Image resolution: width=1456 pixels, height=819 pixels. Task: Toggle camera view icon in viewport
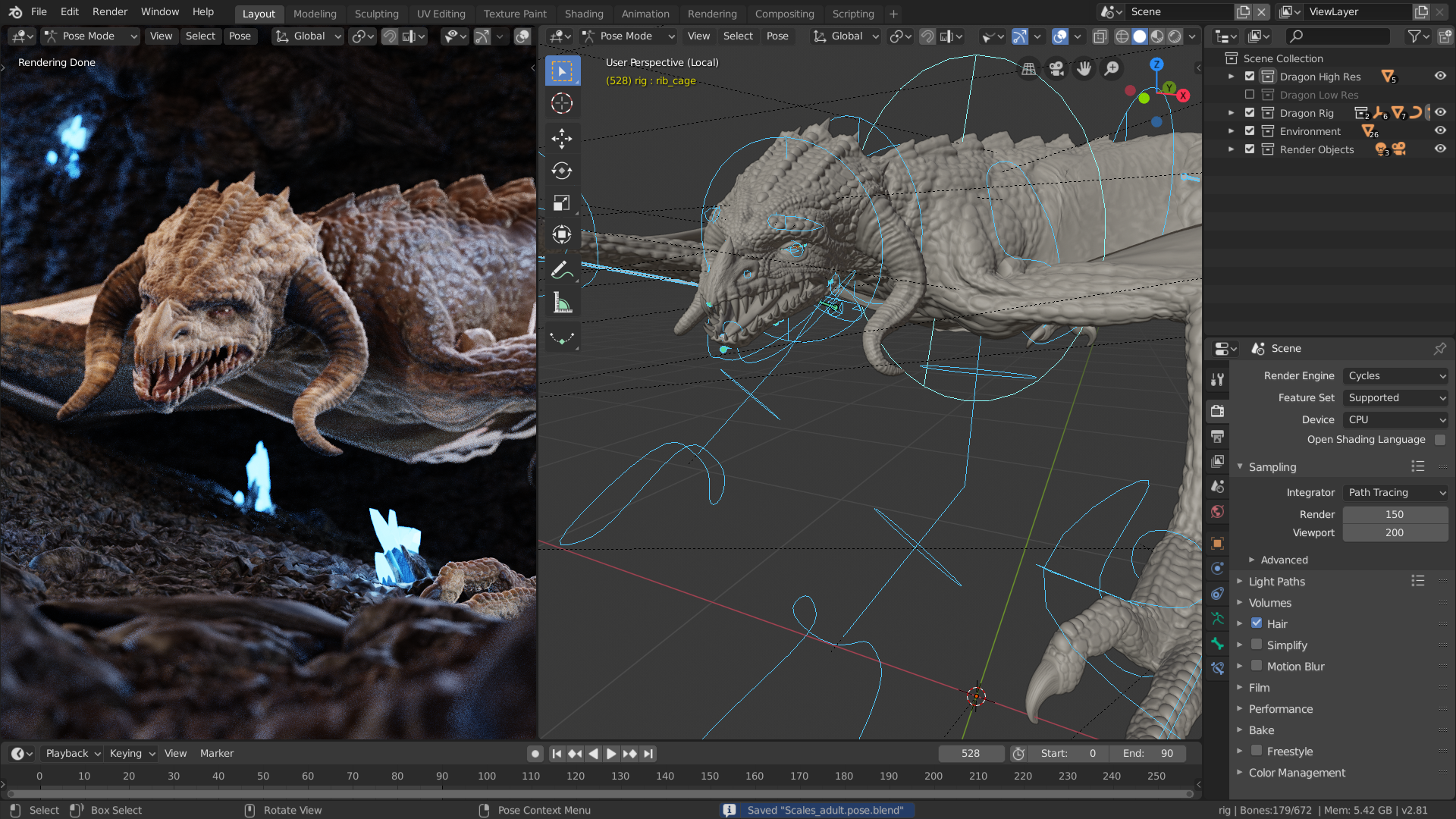click(1056, 69)
